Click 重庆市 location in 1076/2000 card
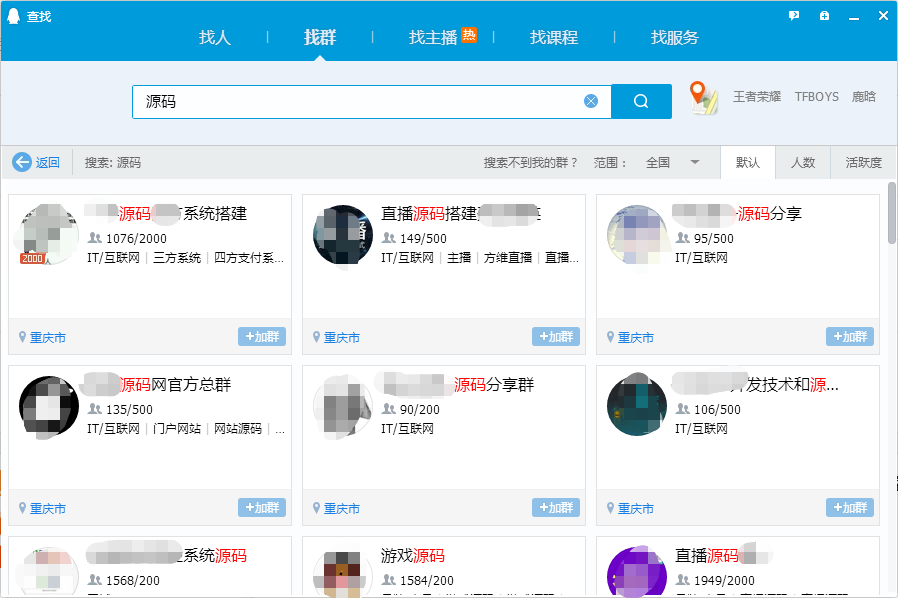The width and height of the screenshot is (898, 598). pyautogui.click(x=48, y=338)
